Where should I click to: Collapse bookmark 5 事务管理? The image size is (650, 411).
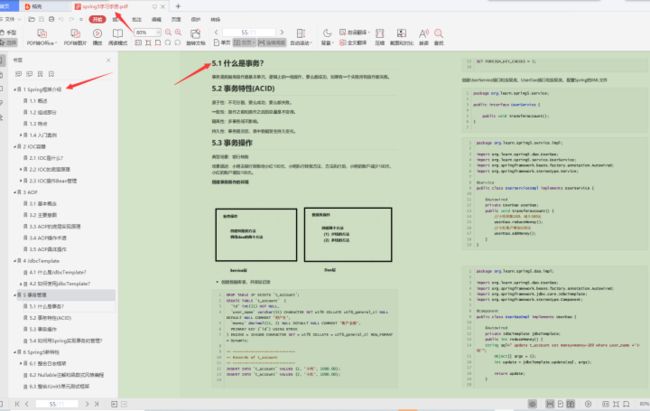(15, 295)
